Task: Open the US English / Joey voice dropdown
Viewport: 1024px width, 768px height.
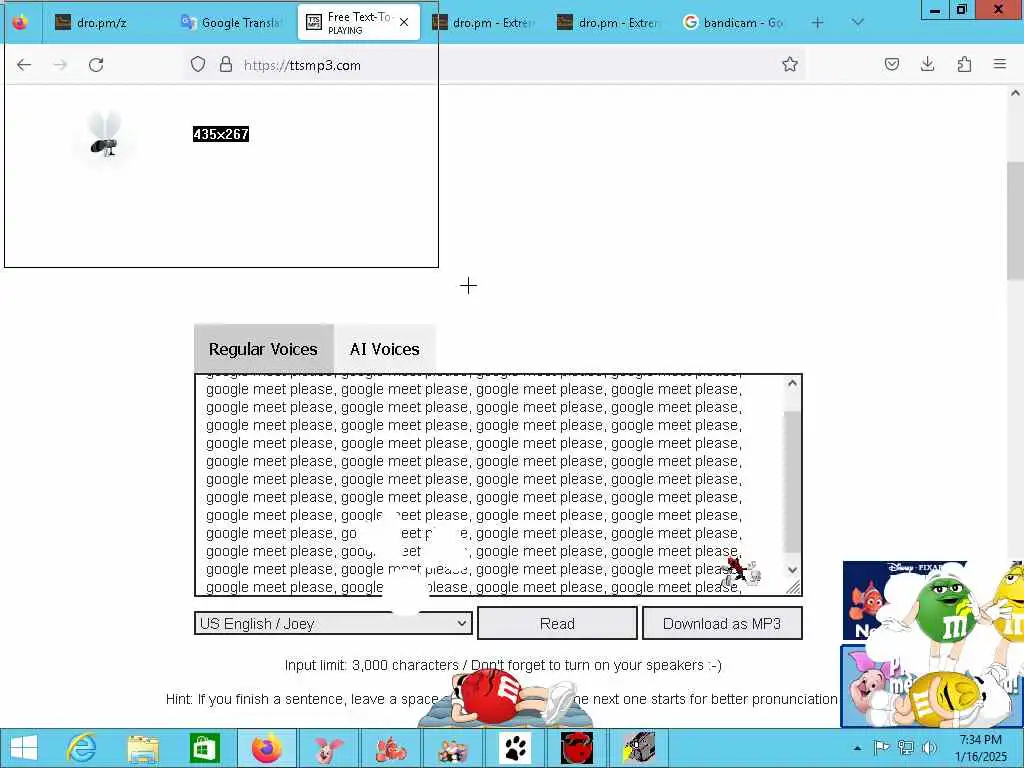Action: tap(333, 623)
